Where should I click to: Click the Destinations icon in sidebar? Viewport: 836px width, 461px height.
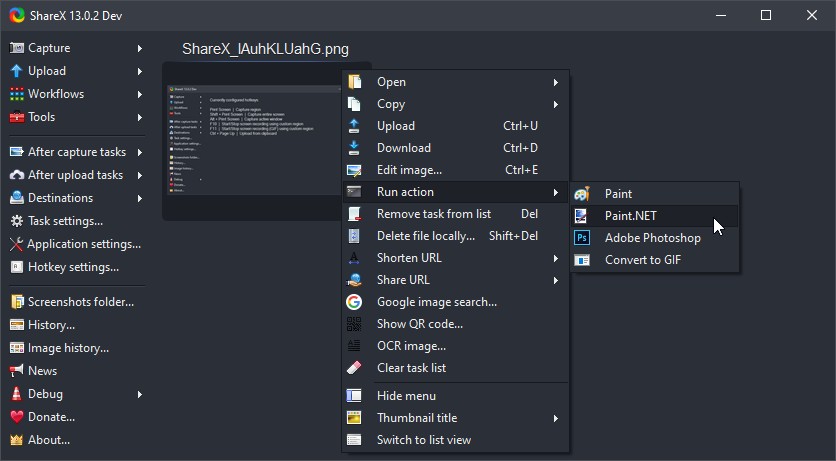click(17, 198)
